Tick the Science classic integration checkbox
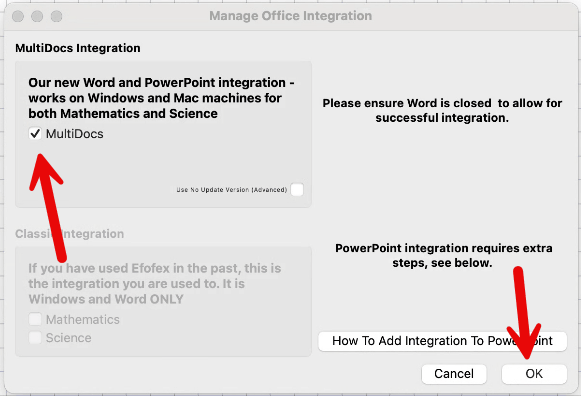Viewport: 581px width, 396px height. click(x=35, y=337)
